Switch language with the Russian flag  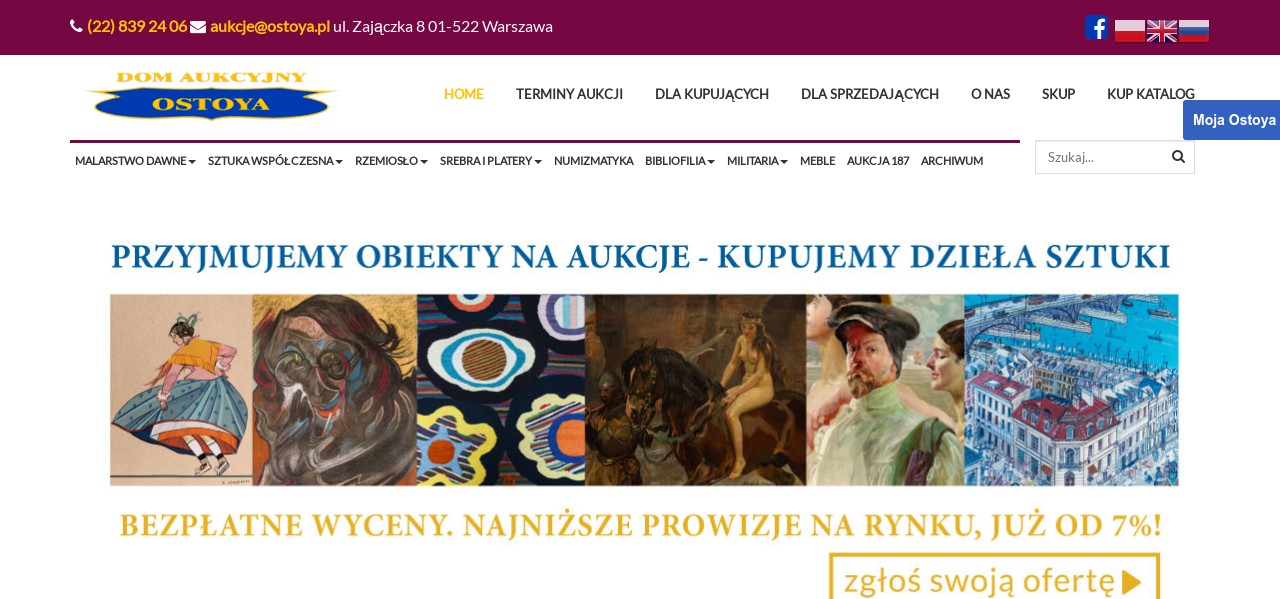point(1194,31)
